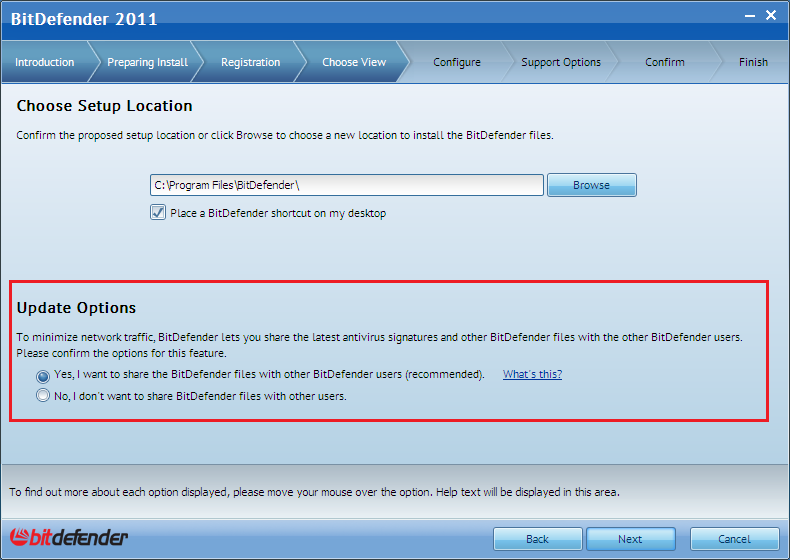Minimize the BitDefender 2011 window
Viewport: 790px width, 560px height.
[x=750, y=16]
